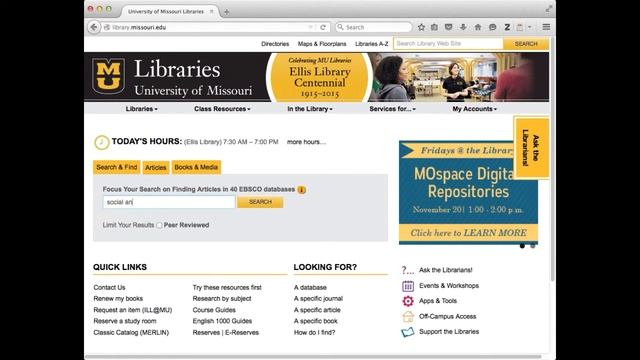Click the MU logo shield
This screenshot has width=640, height=360.
108,76
